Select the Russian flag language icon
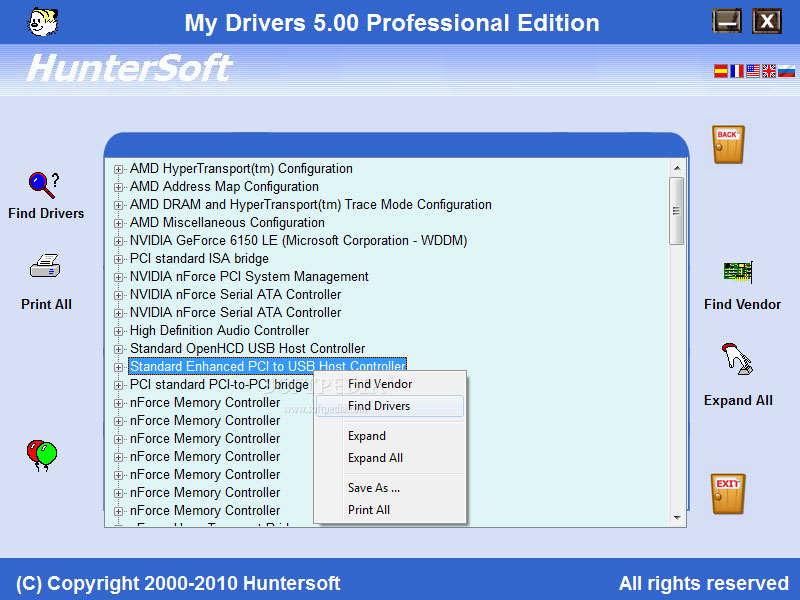800x600 pixels. point(786,71)
